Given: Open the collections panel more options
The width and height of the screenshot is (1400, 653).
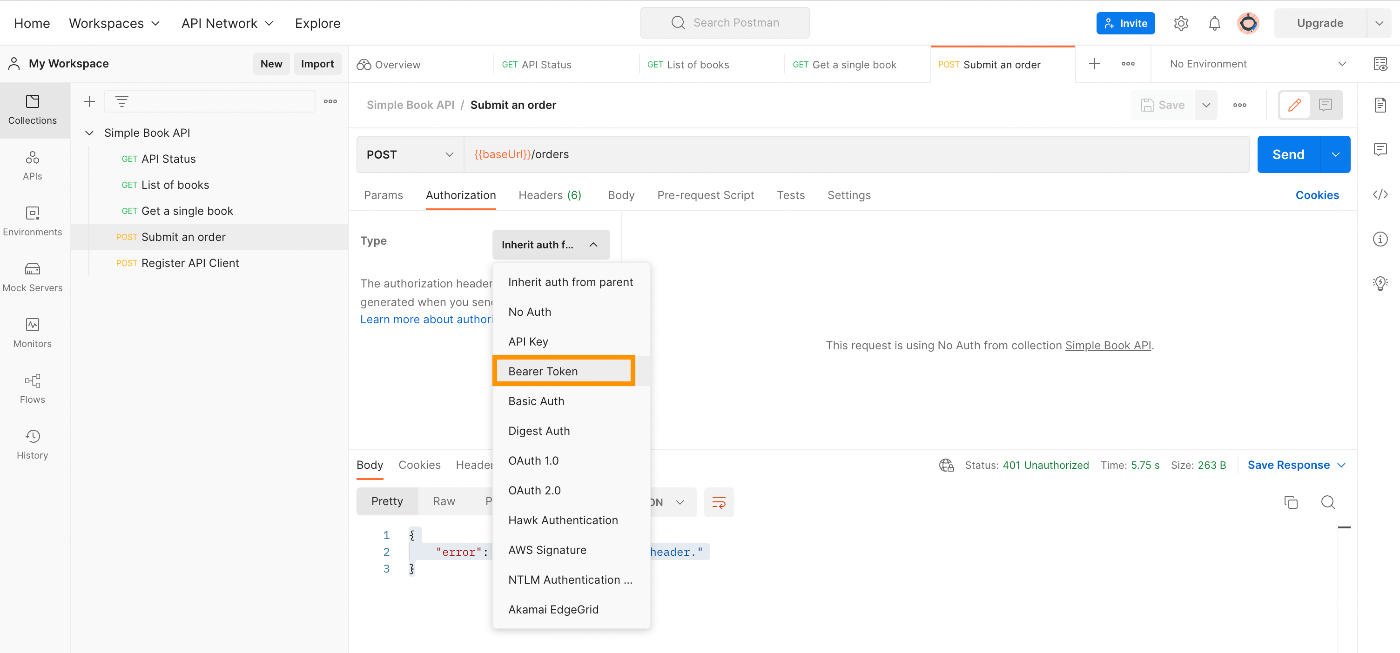Looking at the screenshot, I should (330, 101).
